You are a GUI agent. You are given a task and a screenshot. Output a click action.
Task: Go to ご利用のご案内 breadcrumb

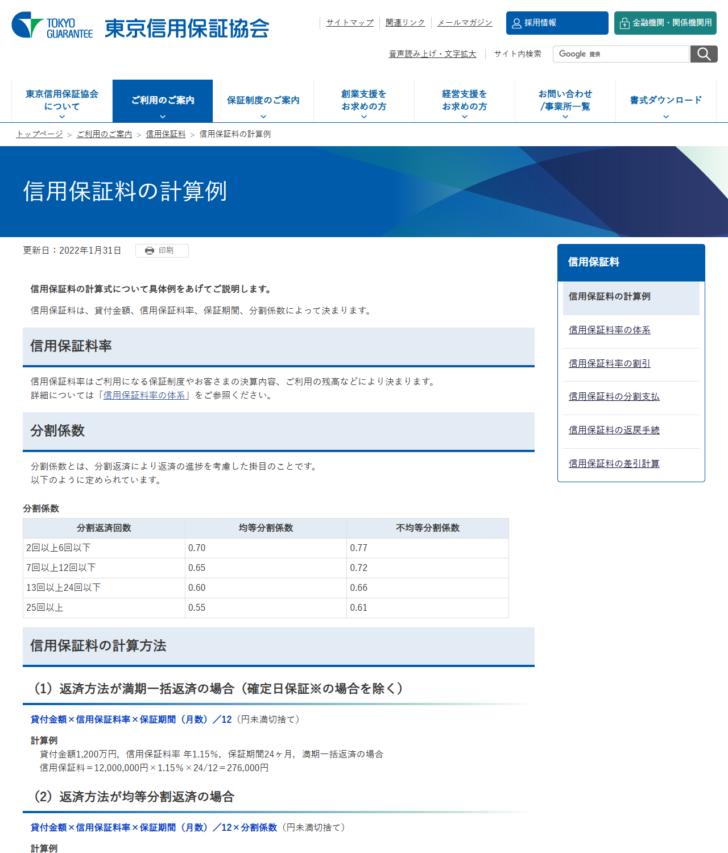point(104,134)
